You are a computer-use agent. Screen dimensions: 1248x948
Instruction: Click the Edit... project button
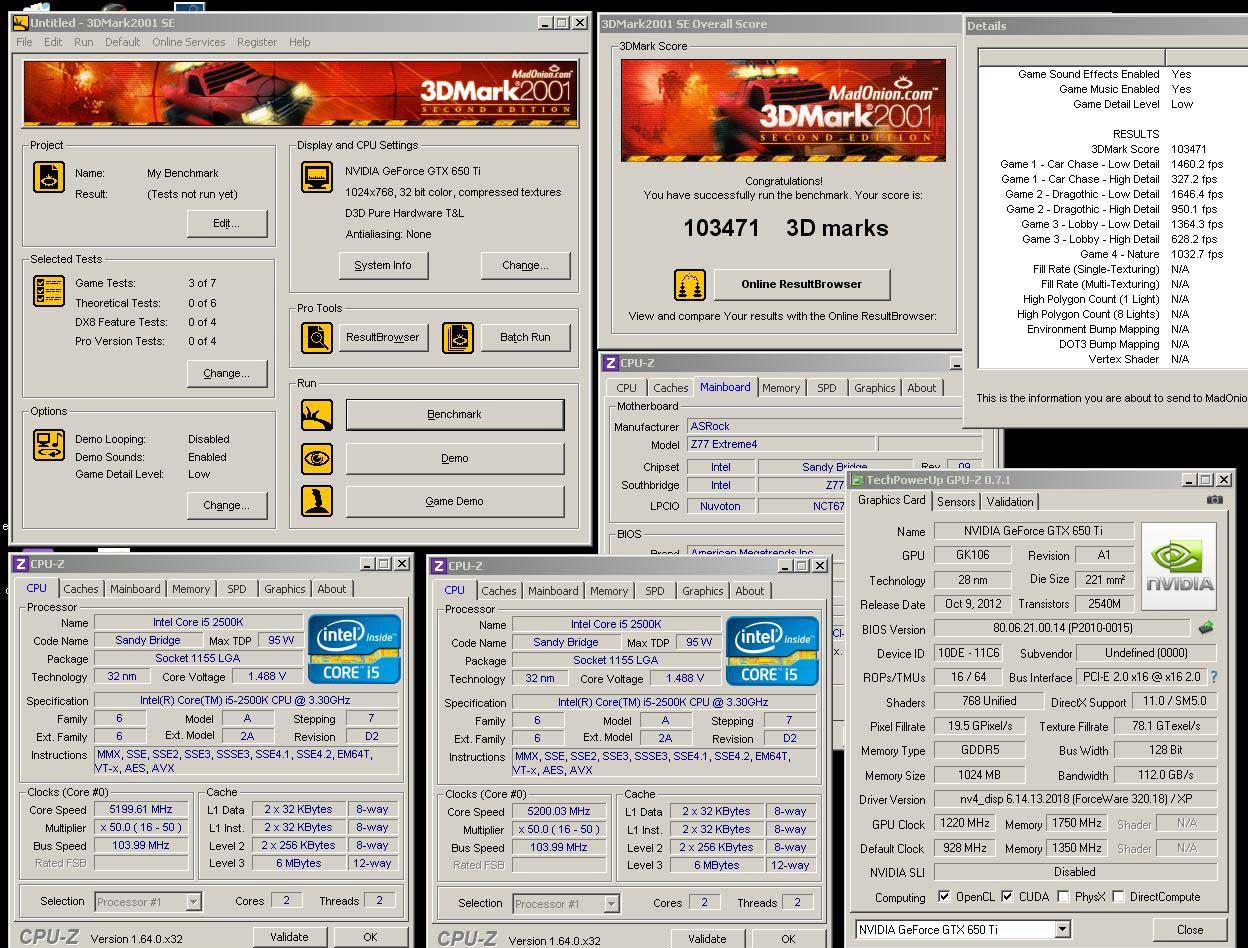coord(227,223)
